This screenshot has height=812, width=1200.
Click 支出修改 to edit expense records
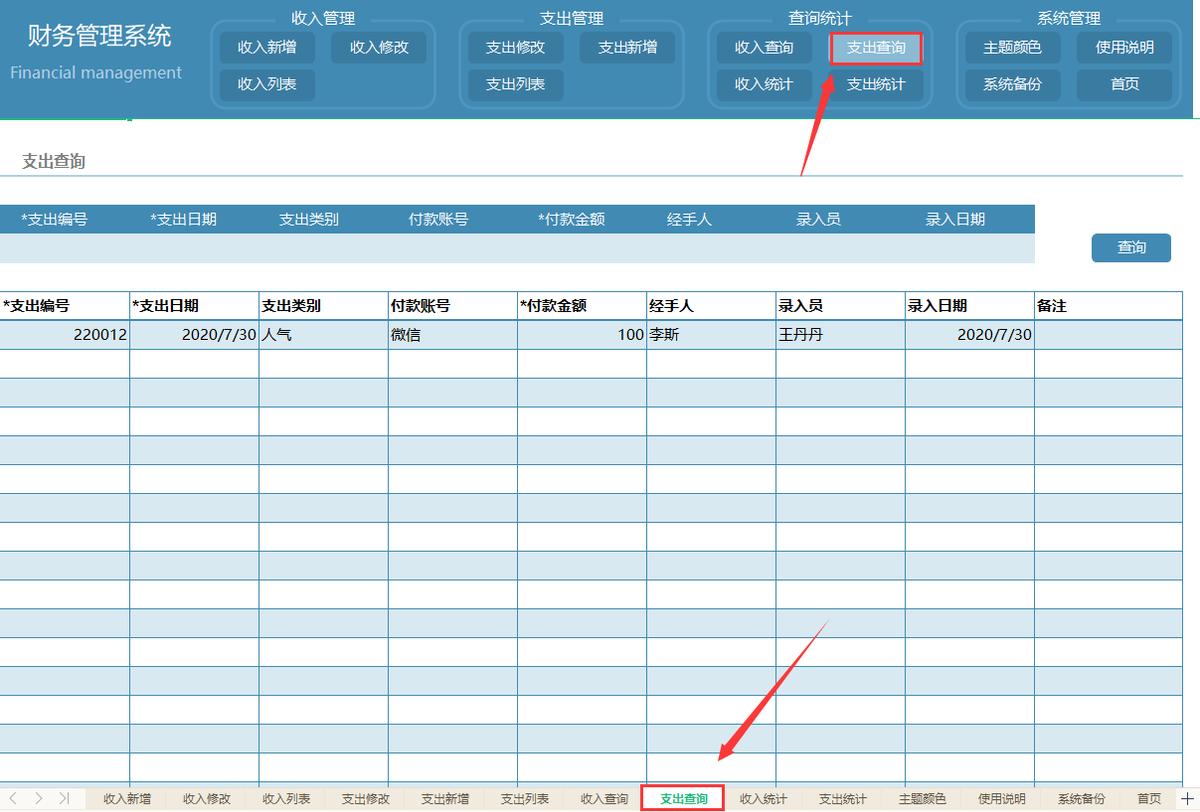pos(515,47)
